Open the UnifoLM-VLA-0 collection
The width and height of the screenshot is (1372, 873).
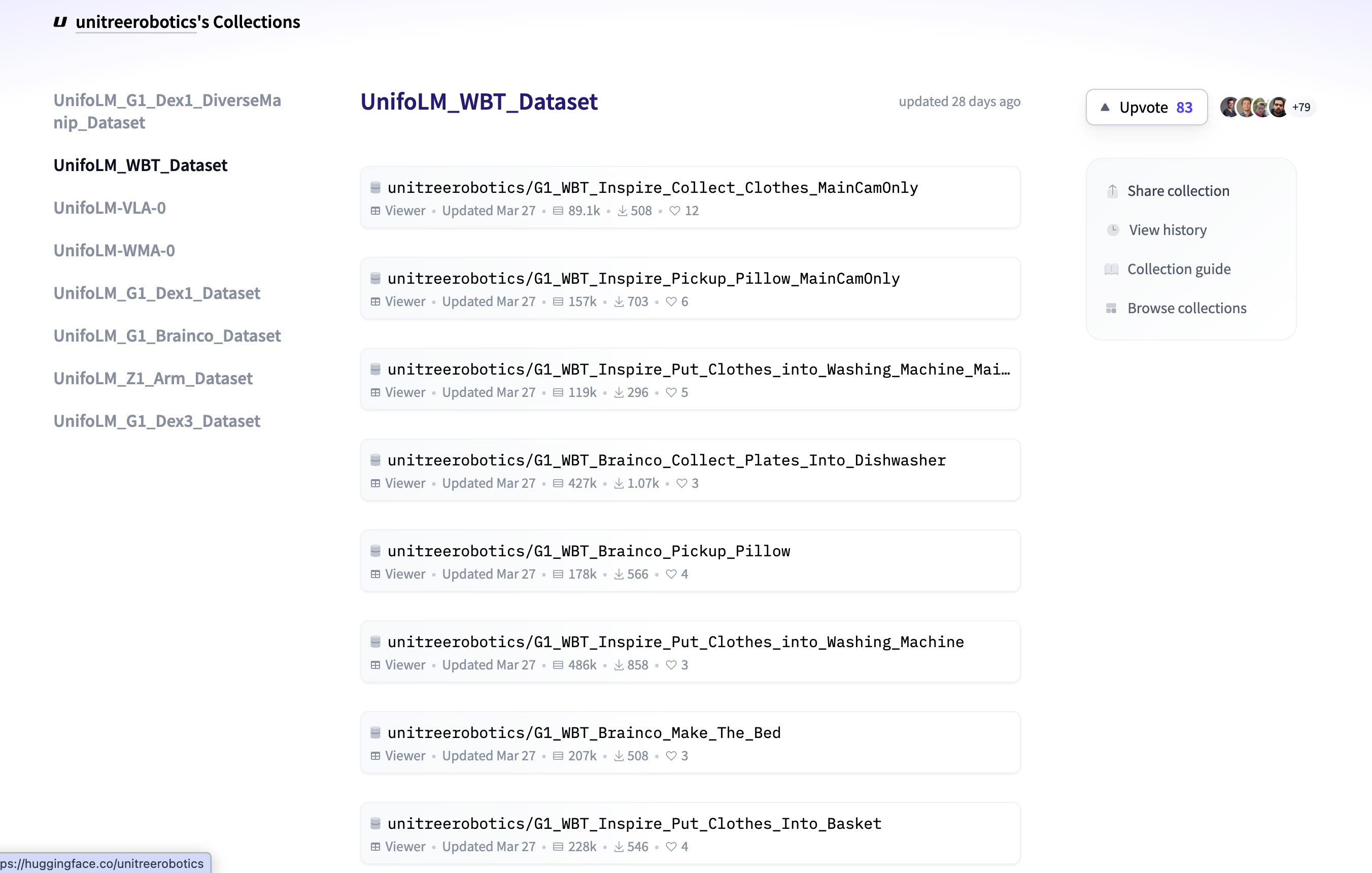110,208
